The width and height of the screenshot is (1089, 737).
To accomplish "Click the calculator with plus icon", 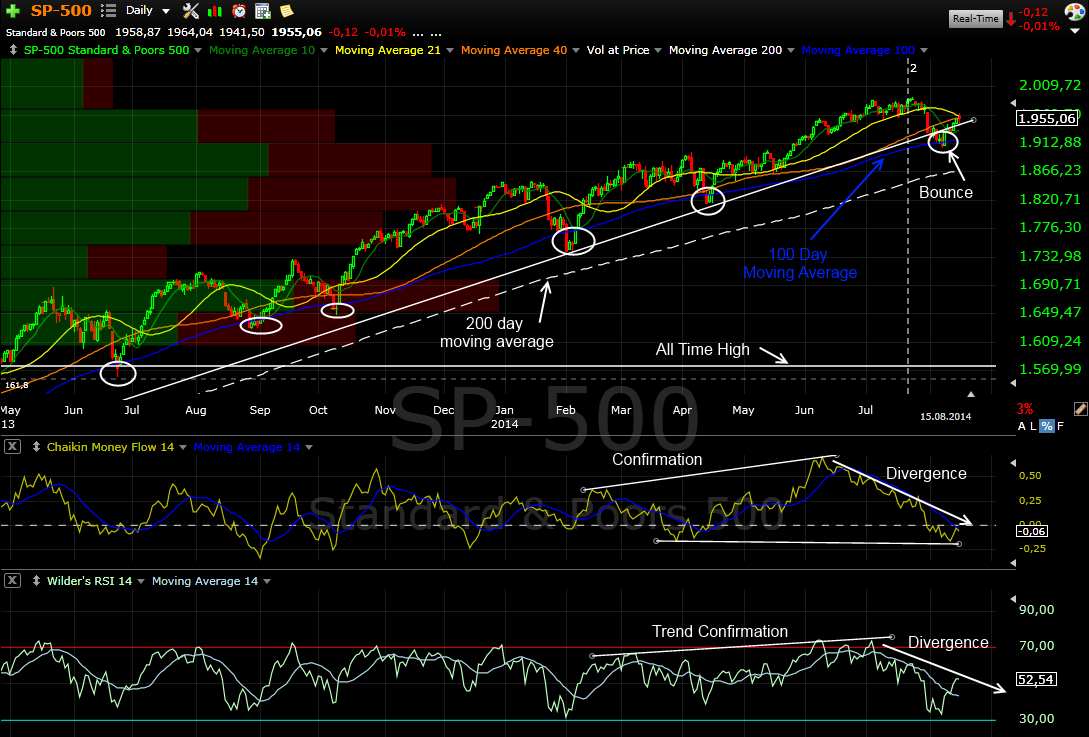I will coord(263,11).
